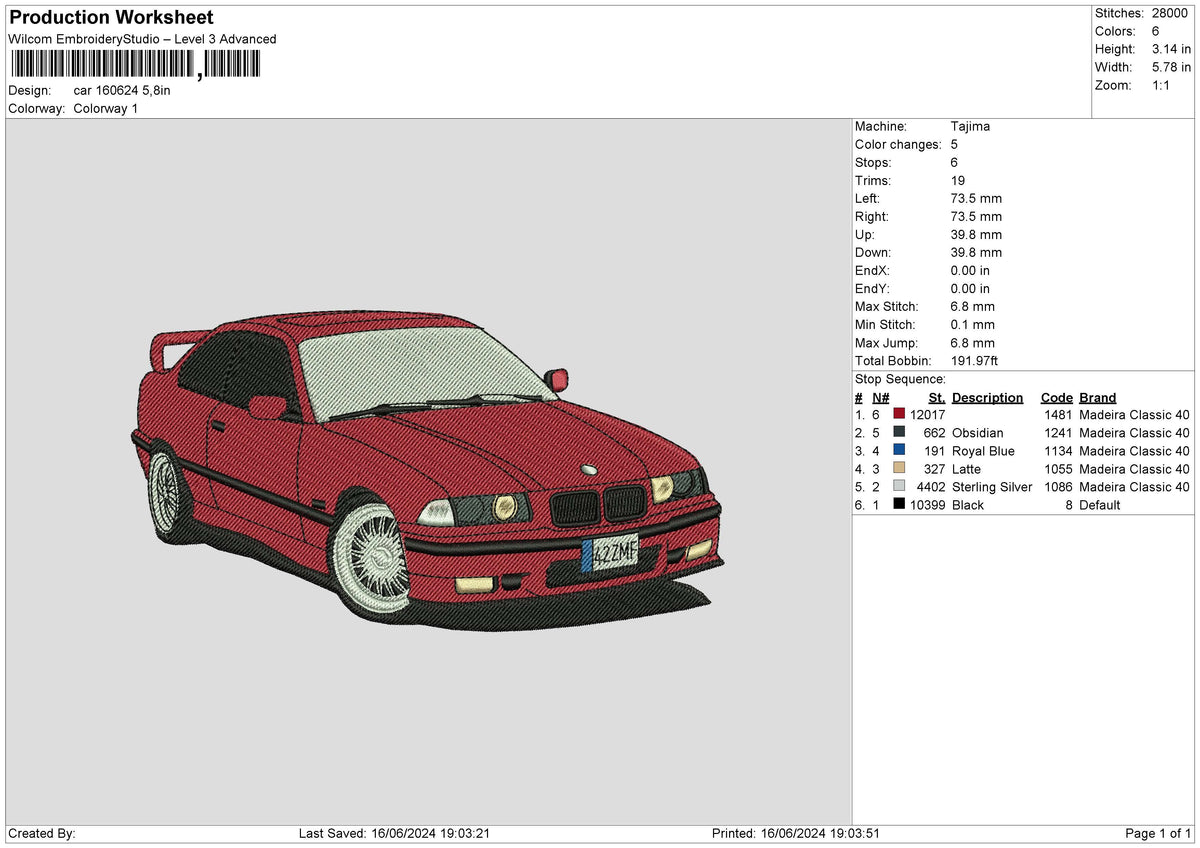Click the 'Brand' column header
Screen dimensions: 1200x848
point(1098,398)
